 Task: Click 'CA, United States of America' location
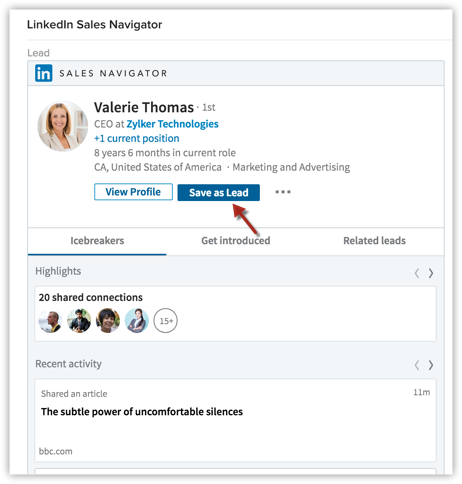coord(158,167)
